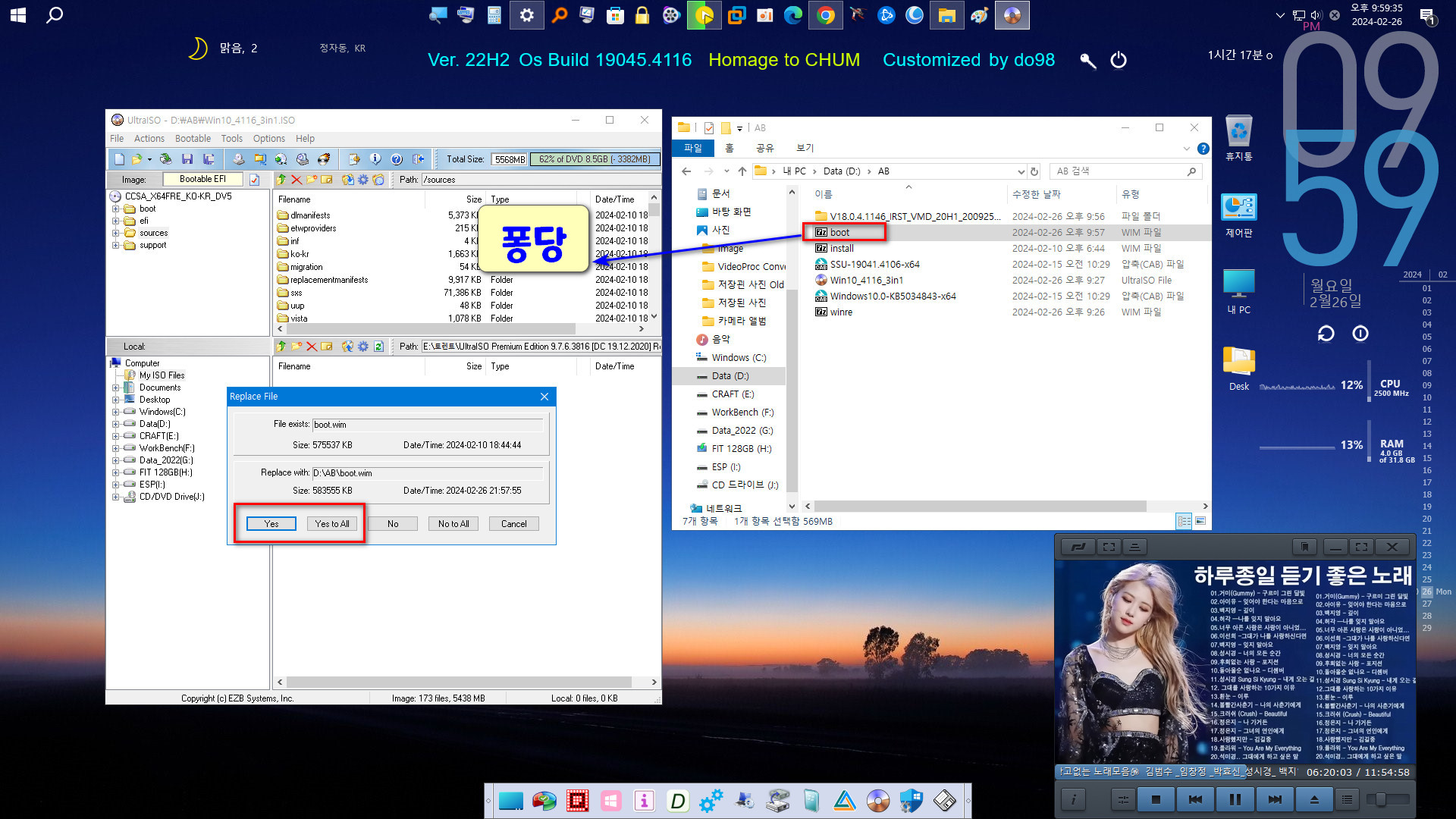The image size is (1456, 819).
Task: Click the info button in the media player
Action: [x=1073, y=799]
